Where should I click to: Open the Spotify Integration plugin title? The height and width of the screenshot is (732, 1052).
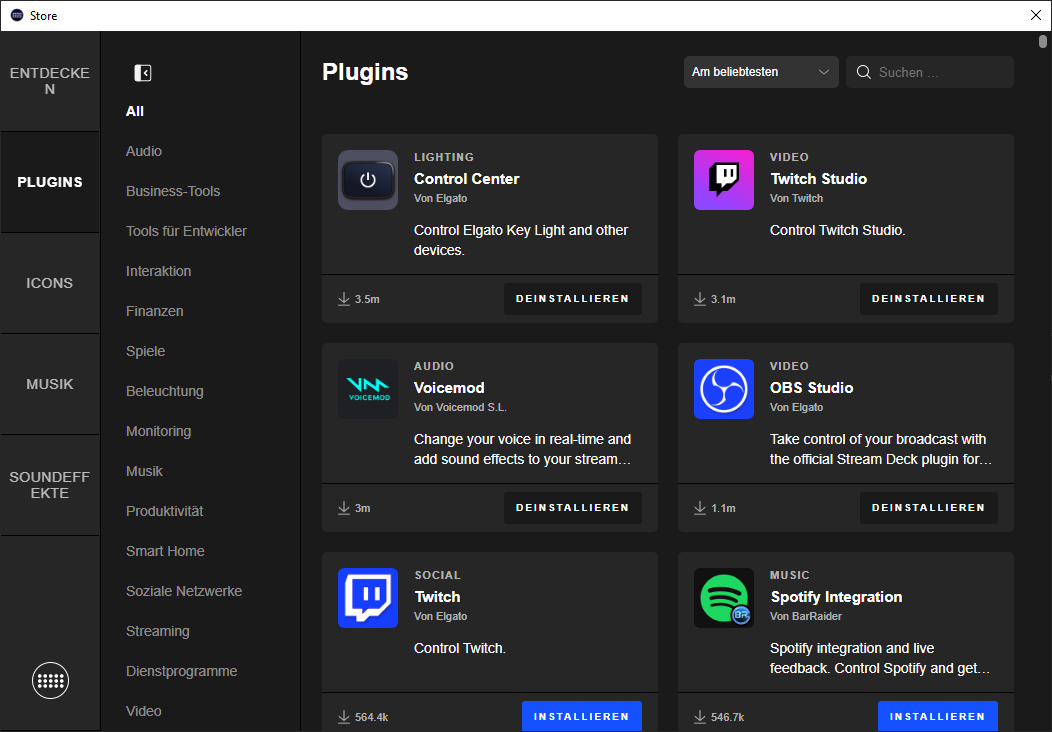point(836,596)
